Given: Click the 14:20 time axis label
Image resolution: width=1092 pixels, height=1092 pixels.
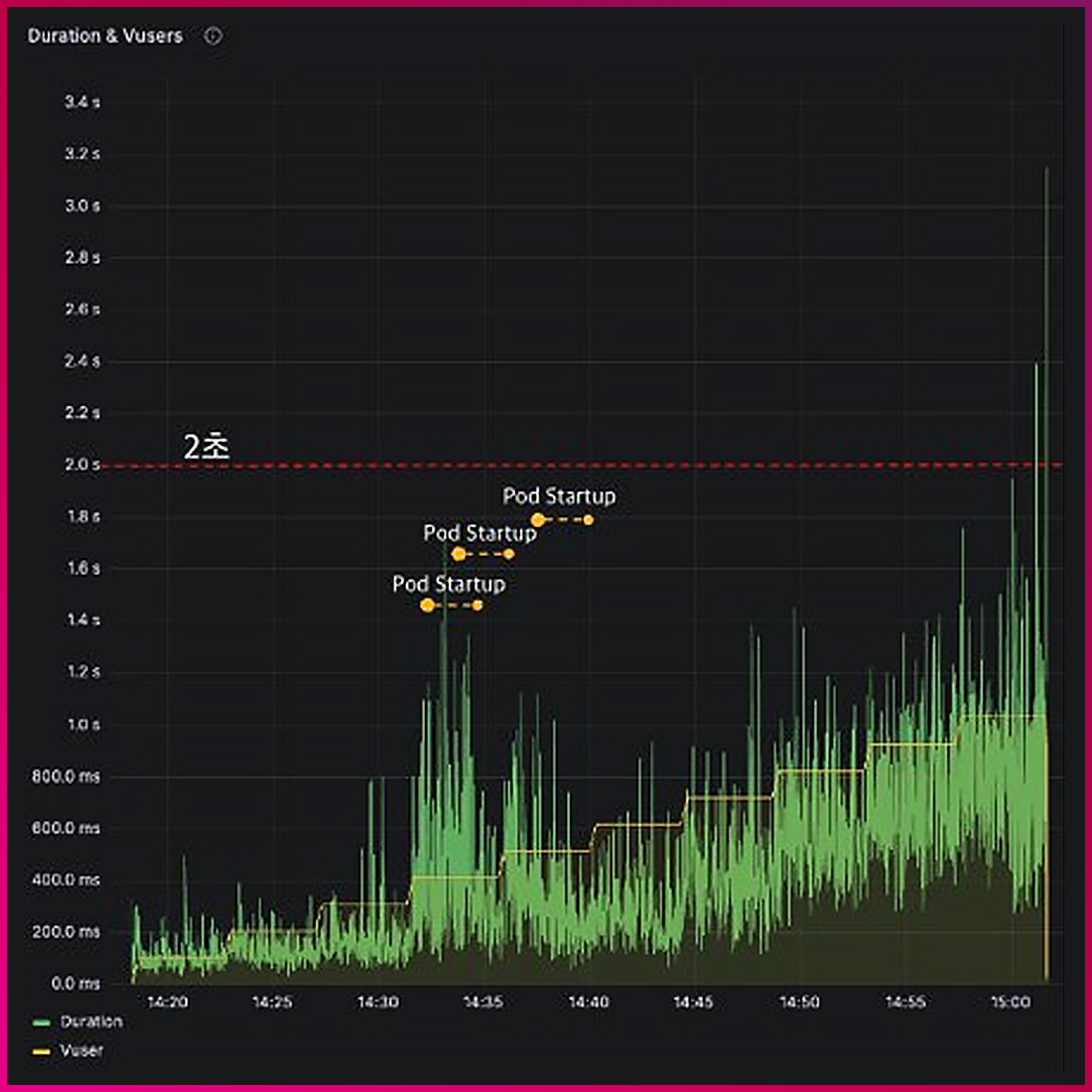Looking at the screenshot, I should pos(167,1002).
